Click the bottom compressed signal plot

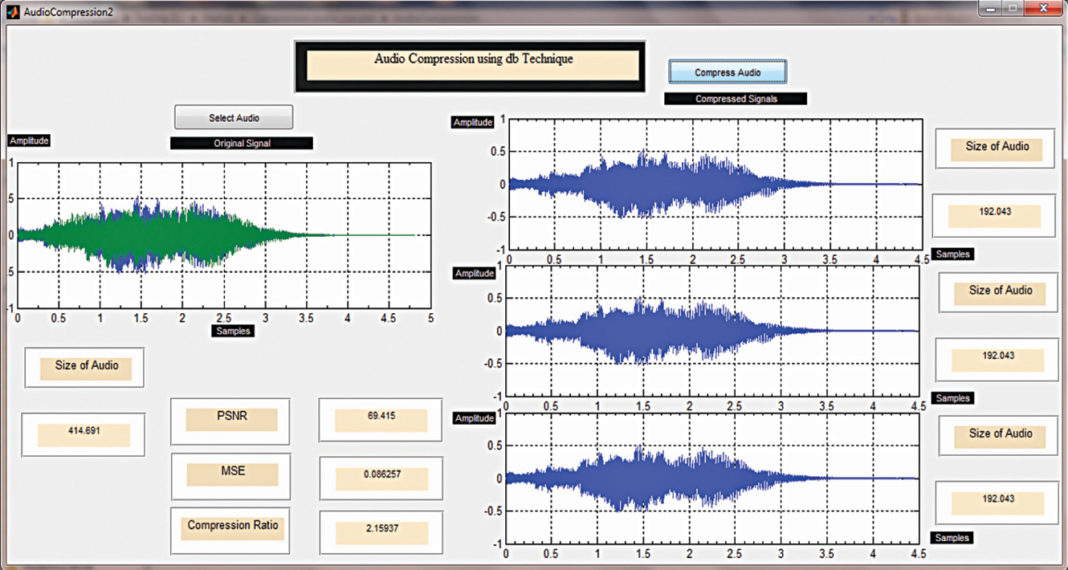click(x=712, y=478)
